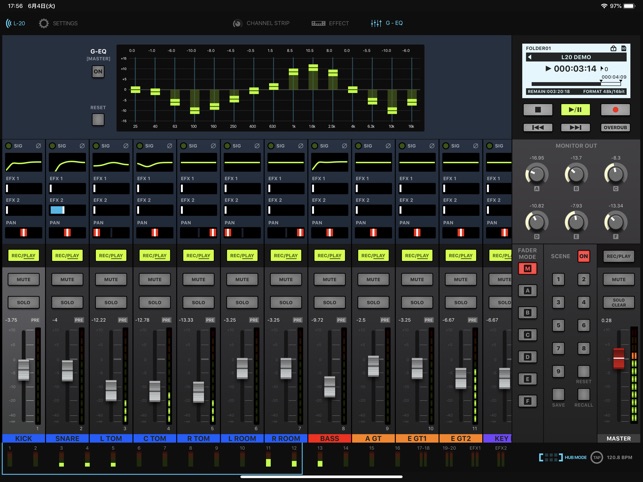Turn off the Scene ON toggle

pyautogui.click(x=584, y=256)
